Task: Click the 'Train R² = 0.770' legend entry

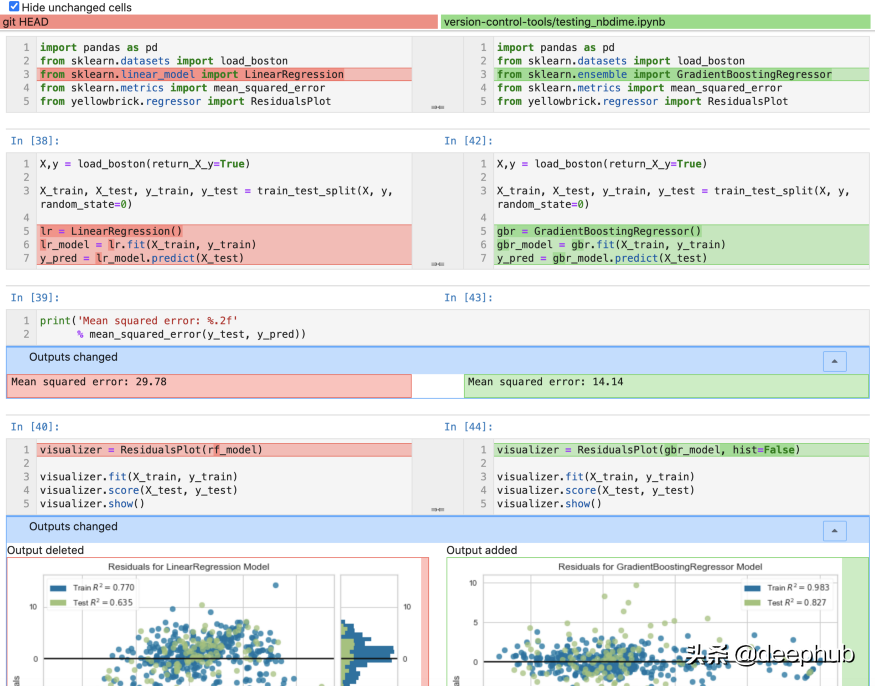Action: 93,587
